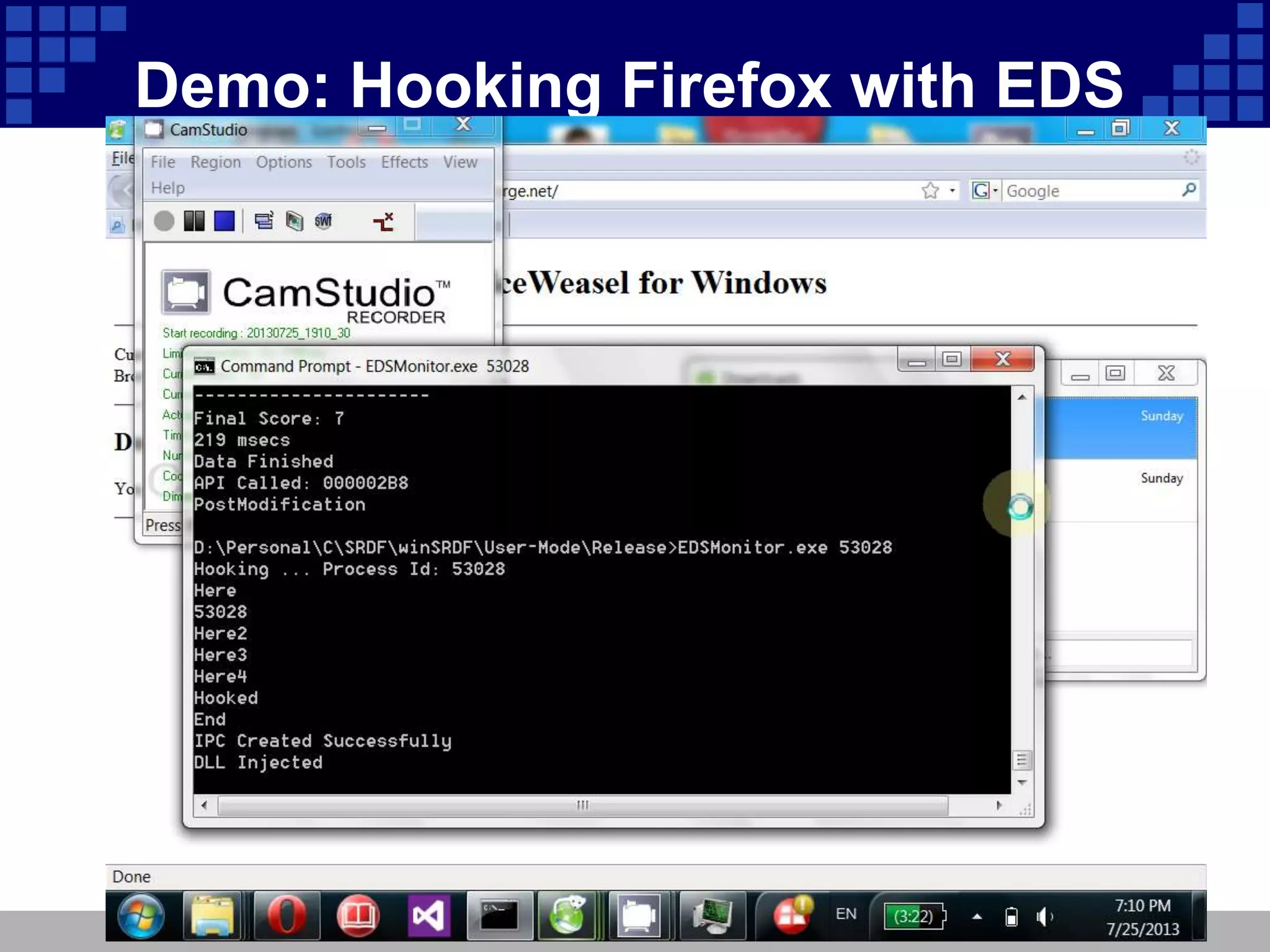Click Command Prompt vertical scrollbar thumb
1270x952 pixels.
point(1022,760)
